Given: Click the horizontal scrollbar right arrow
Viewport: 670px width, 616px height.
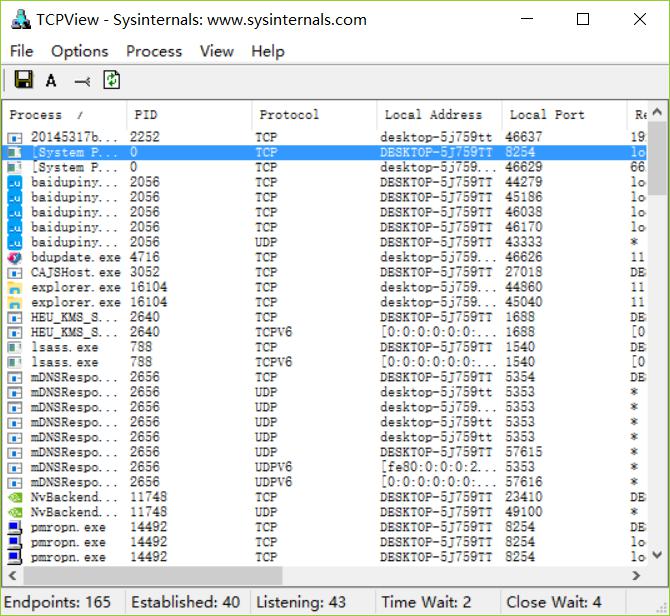Looking at the screenshot, I should tap(636, 575).
